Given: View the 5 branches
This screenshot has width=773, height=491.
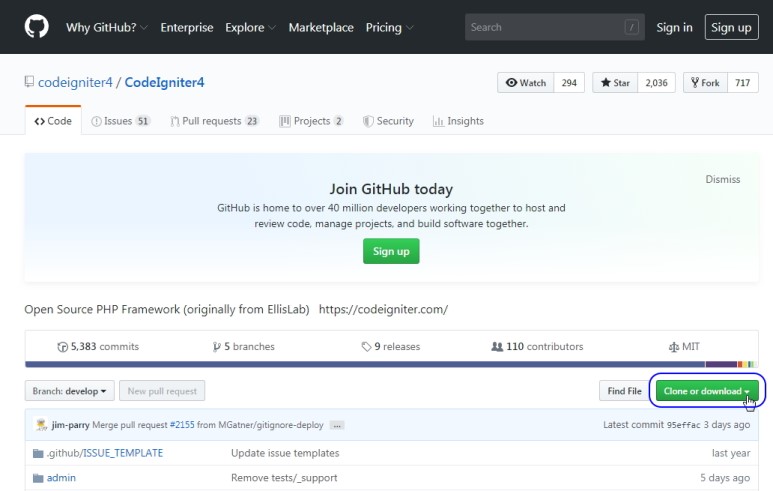Looking at the screenshot, I should (x=244, y=347).
